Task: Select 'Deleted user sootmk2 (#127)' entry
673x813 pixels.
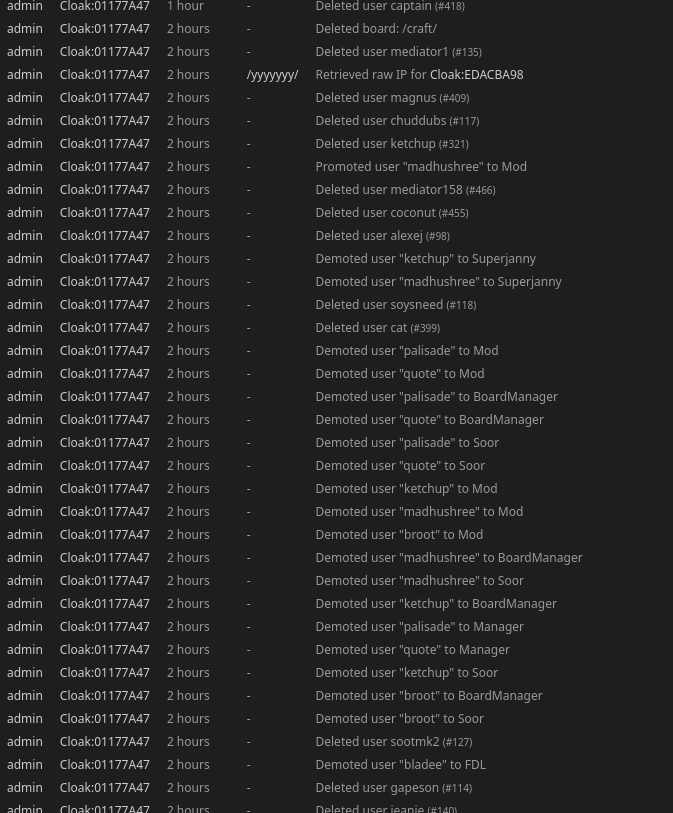Action: (394, 742)
